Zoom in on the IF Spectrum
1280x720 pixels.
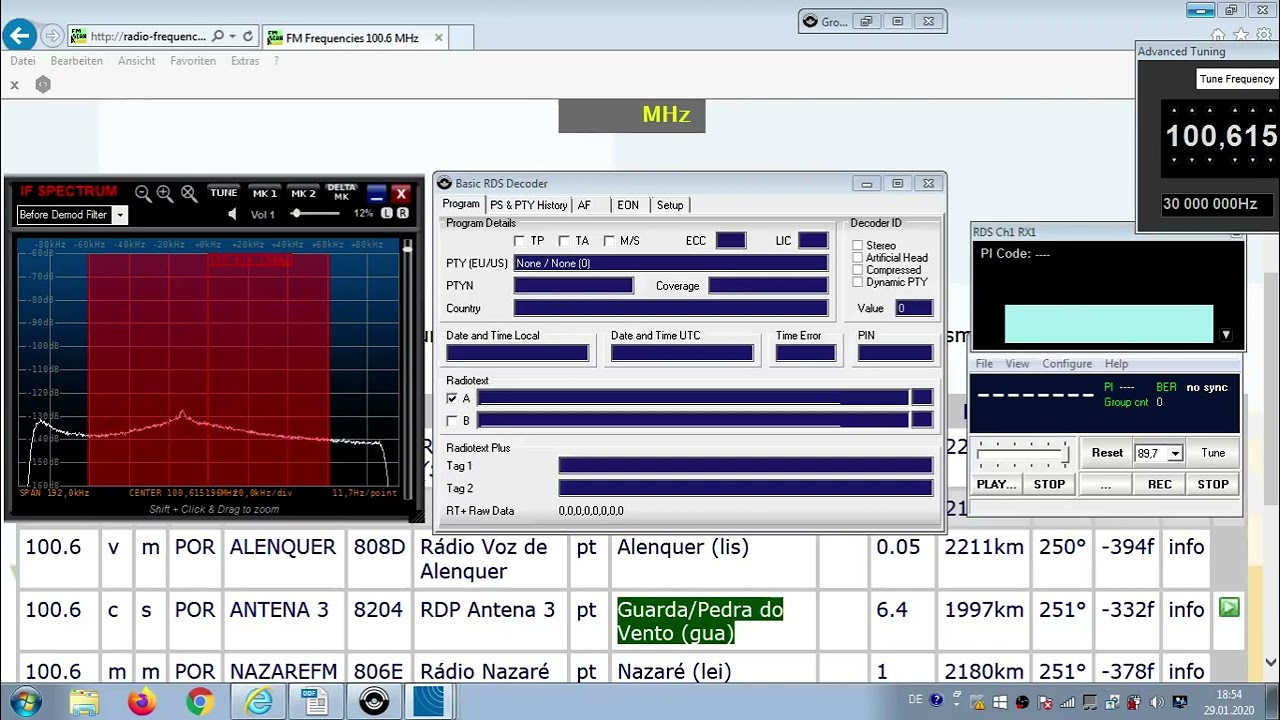pos(165,194)
